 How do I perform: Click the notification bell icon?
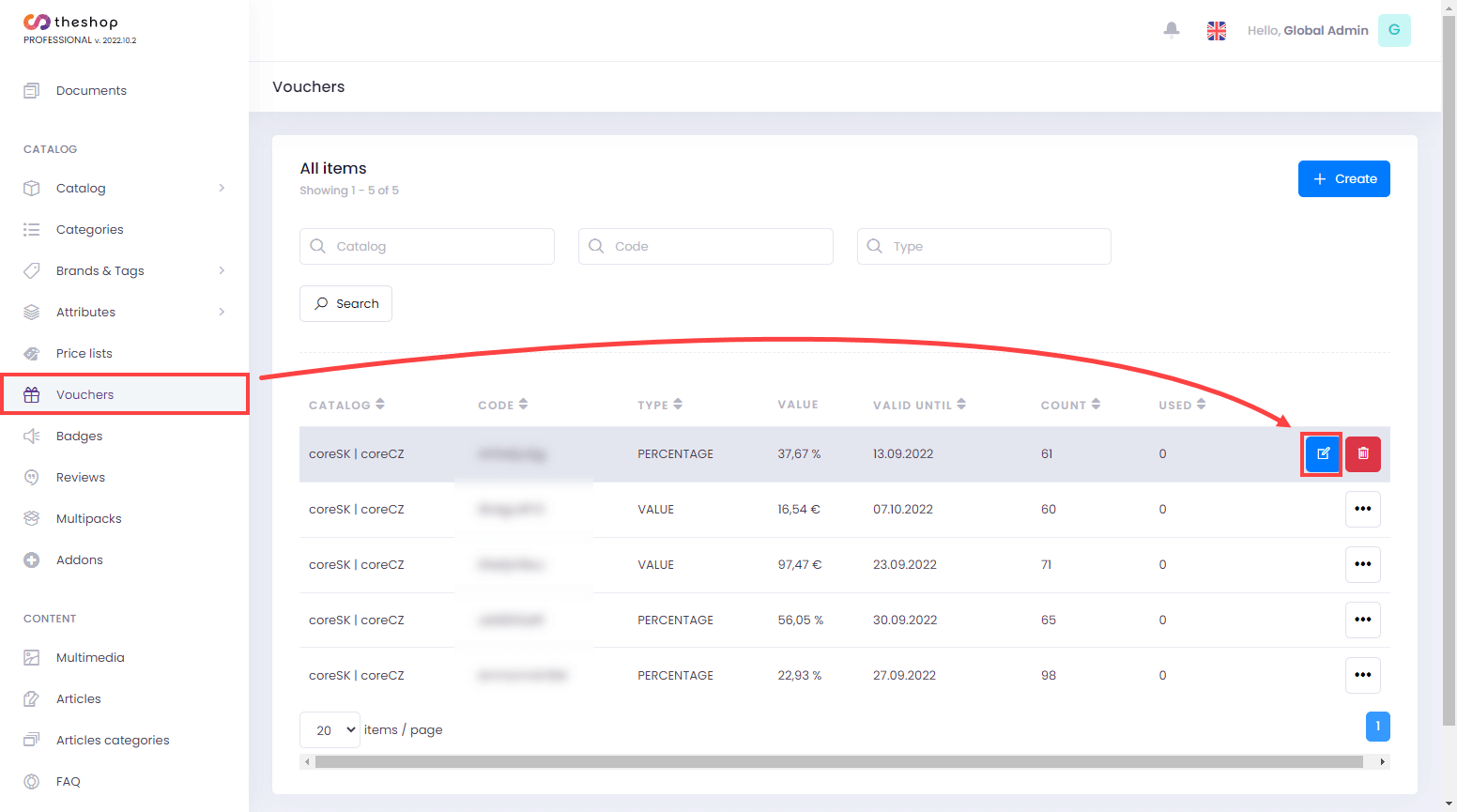1172,30
